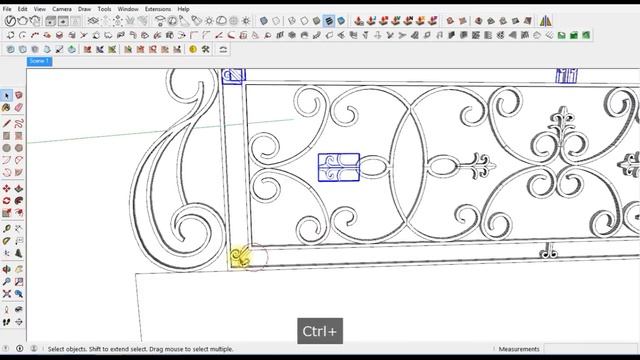Open the Edit menu
The height and width of the screenshot is (360, 640).
22,9
